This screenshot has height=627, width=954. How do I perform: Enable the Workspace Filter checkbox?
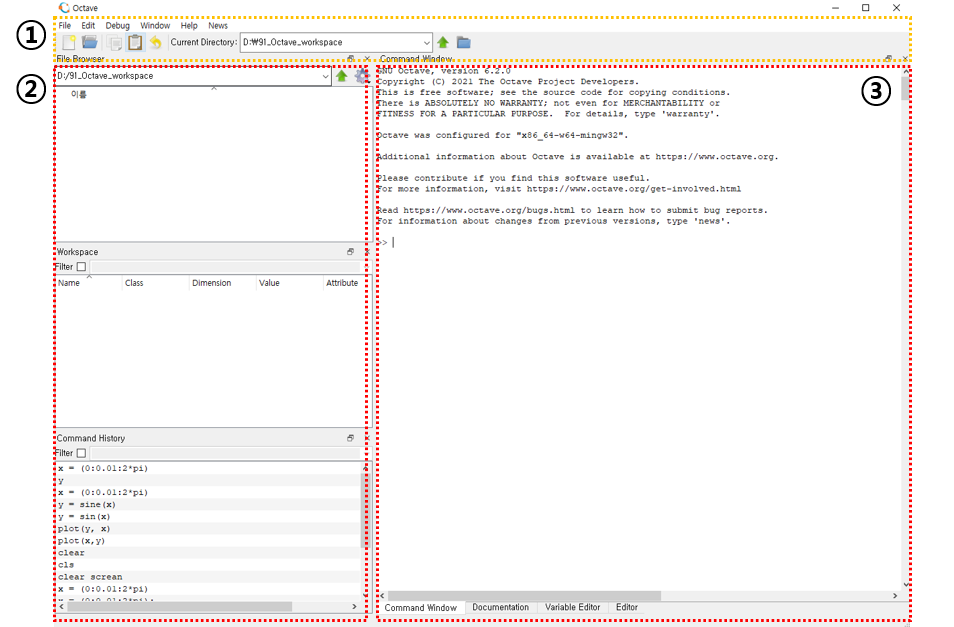pyautogui.click(x=81, y=266)
